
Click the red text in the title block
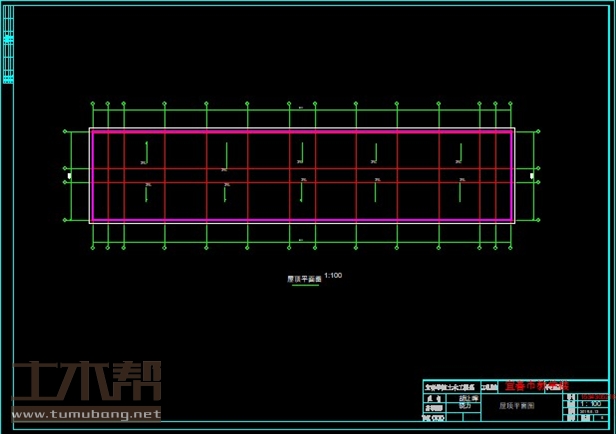(x=536, y=385)
